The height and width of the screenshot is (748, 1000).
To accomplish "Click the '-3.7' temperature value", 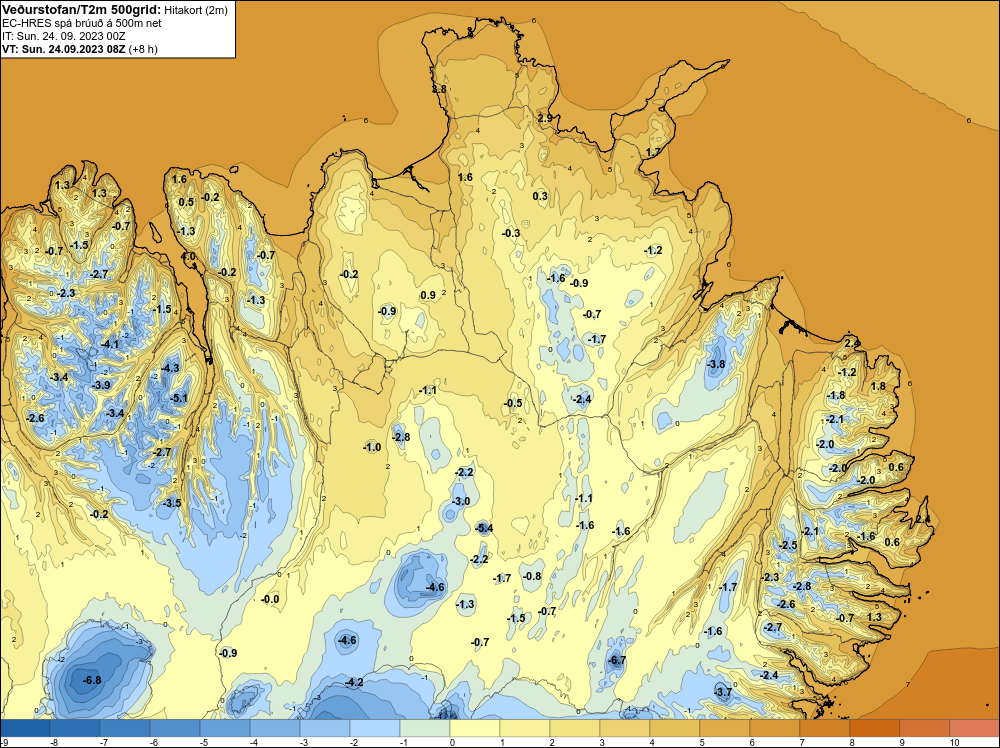I will tap(723, 692).
